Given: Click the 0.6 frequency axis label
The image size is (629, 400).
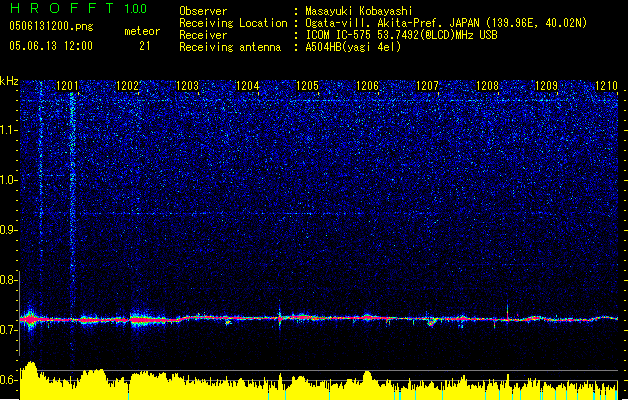Looking at the screenshot, I should (x=9, y=380).
